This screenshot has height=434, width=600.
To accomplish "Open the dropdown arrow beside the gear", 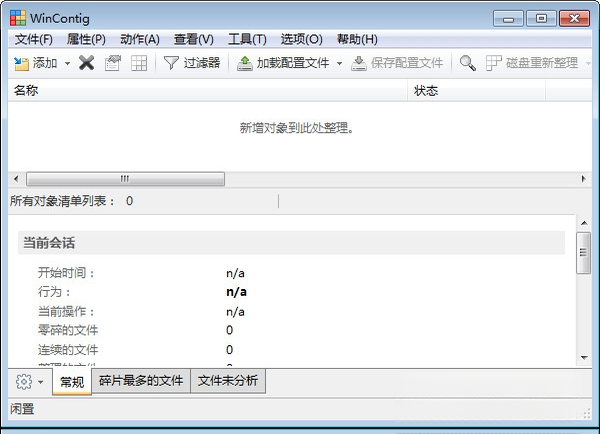I will [41, 382].
